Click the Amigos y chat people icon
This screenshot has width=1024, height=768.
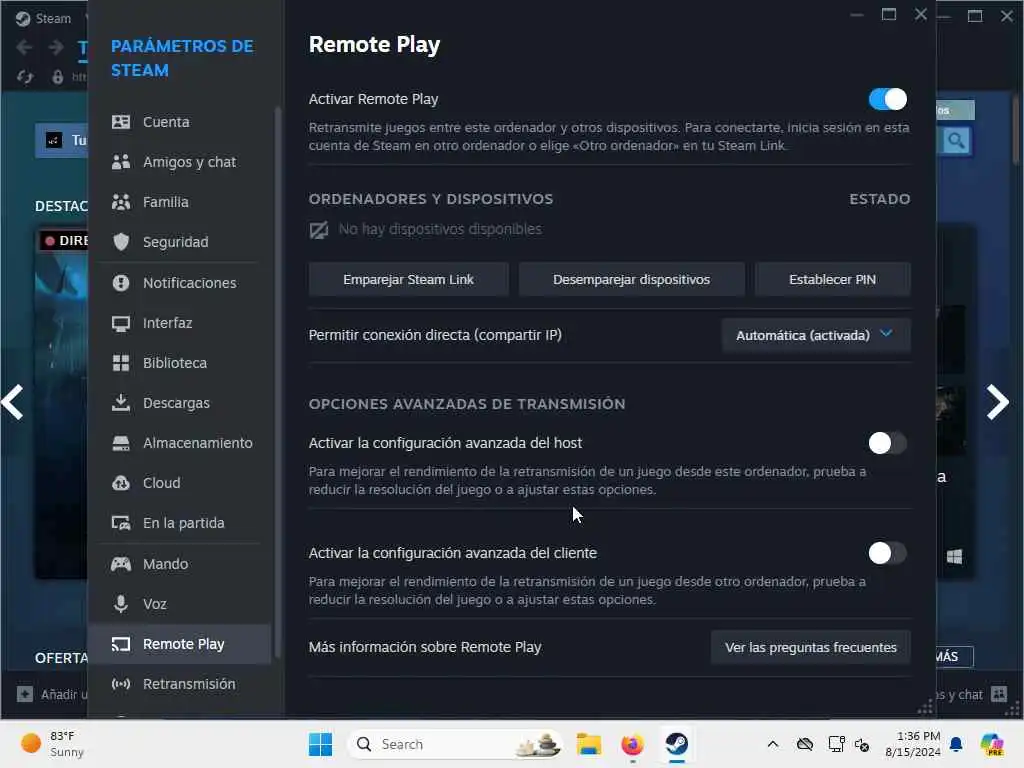pyautogui.click(x=121, y=162)
